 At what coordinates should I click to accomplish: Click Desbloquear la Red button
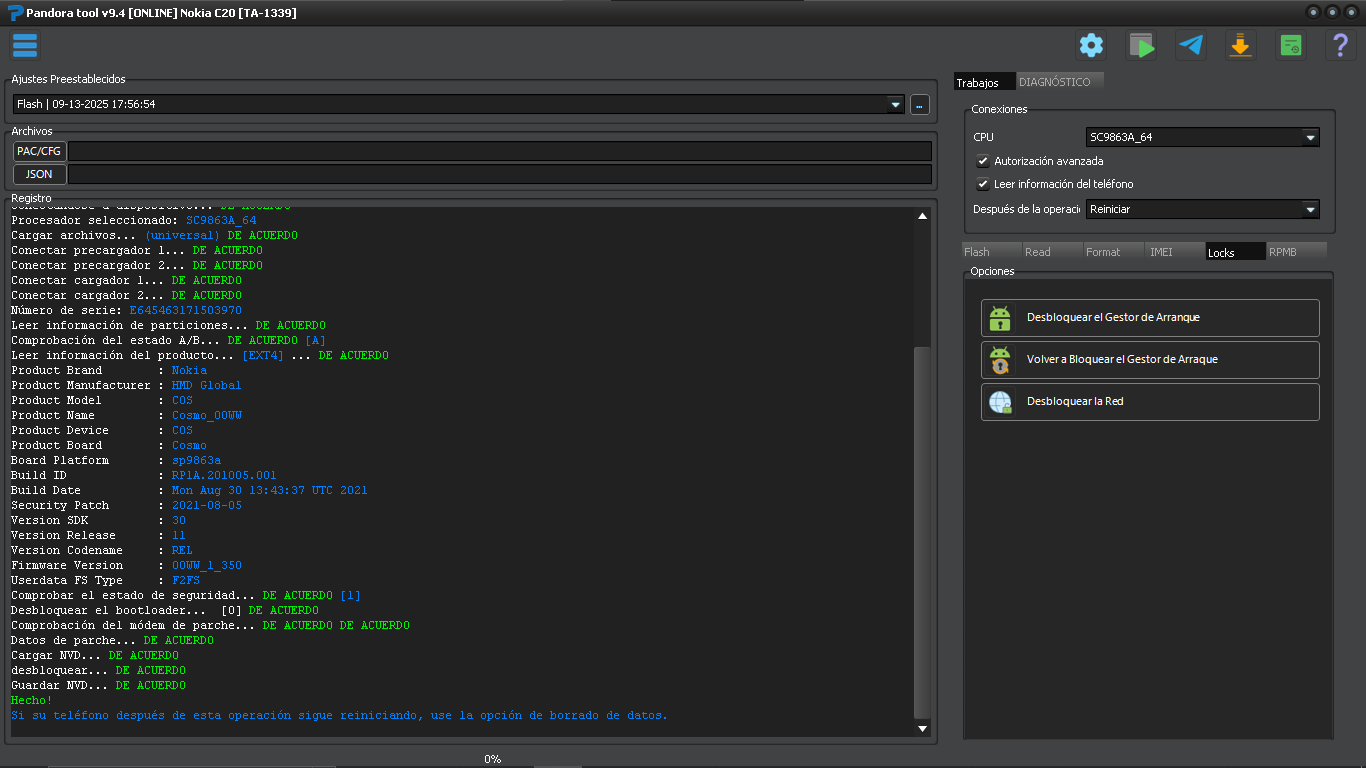[x=1150, y=402]
